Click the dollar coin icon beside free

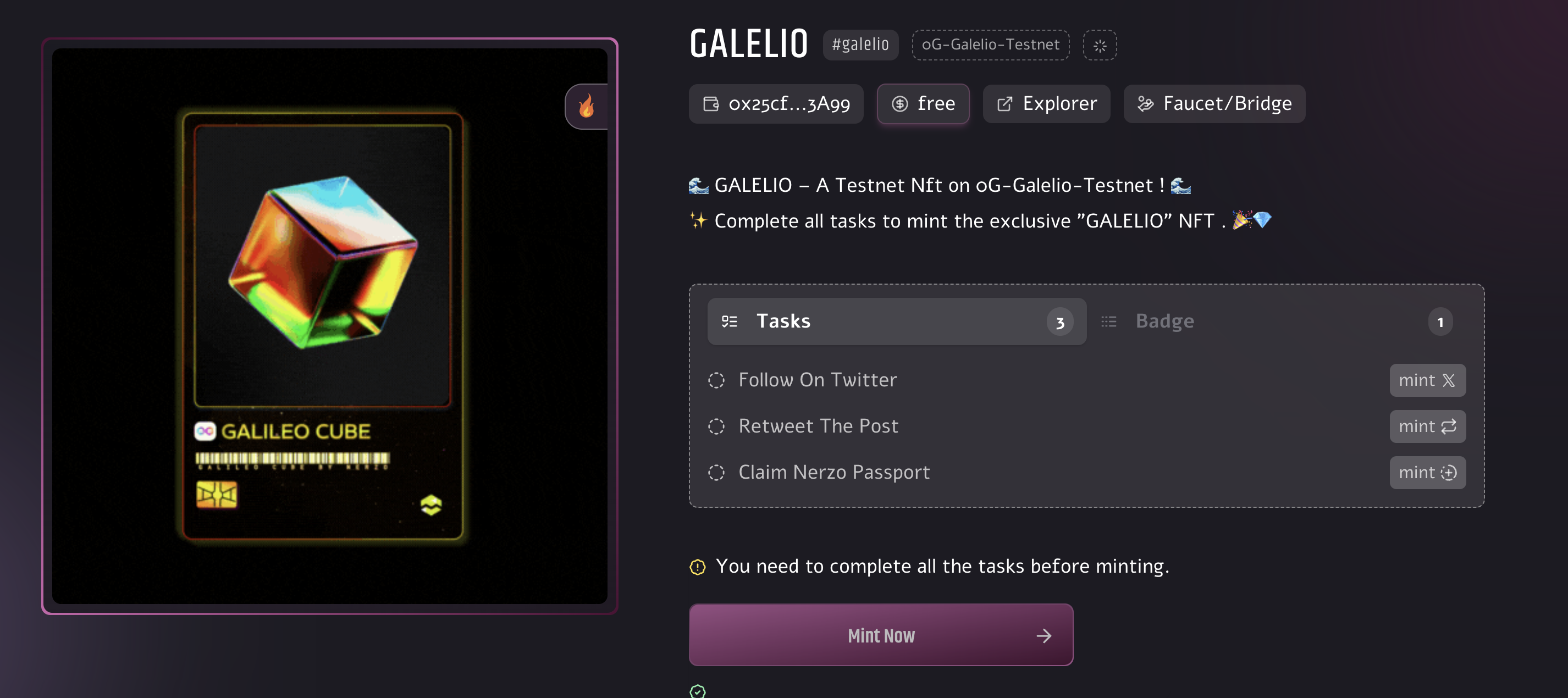tap(899, 104)
